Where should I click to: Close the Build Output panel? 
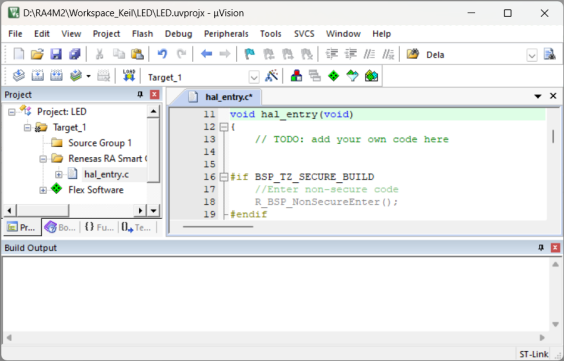[555, 247]
